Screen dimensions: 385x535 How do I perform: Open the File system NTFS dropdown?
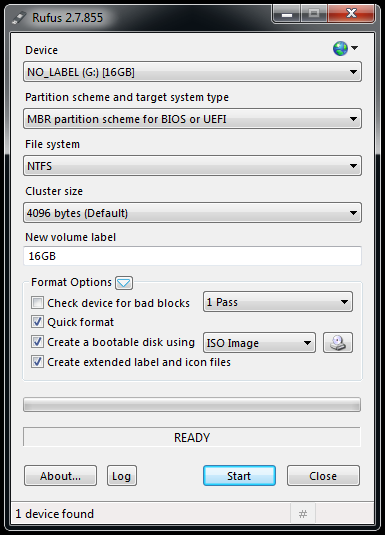[x=192, y=166]
